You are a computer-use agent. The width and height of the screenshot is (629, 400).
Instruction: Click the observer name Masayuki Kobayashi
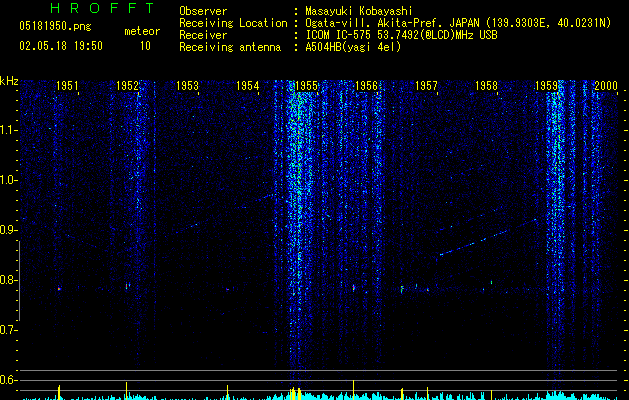click(359, 11)
